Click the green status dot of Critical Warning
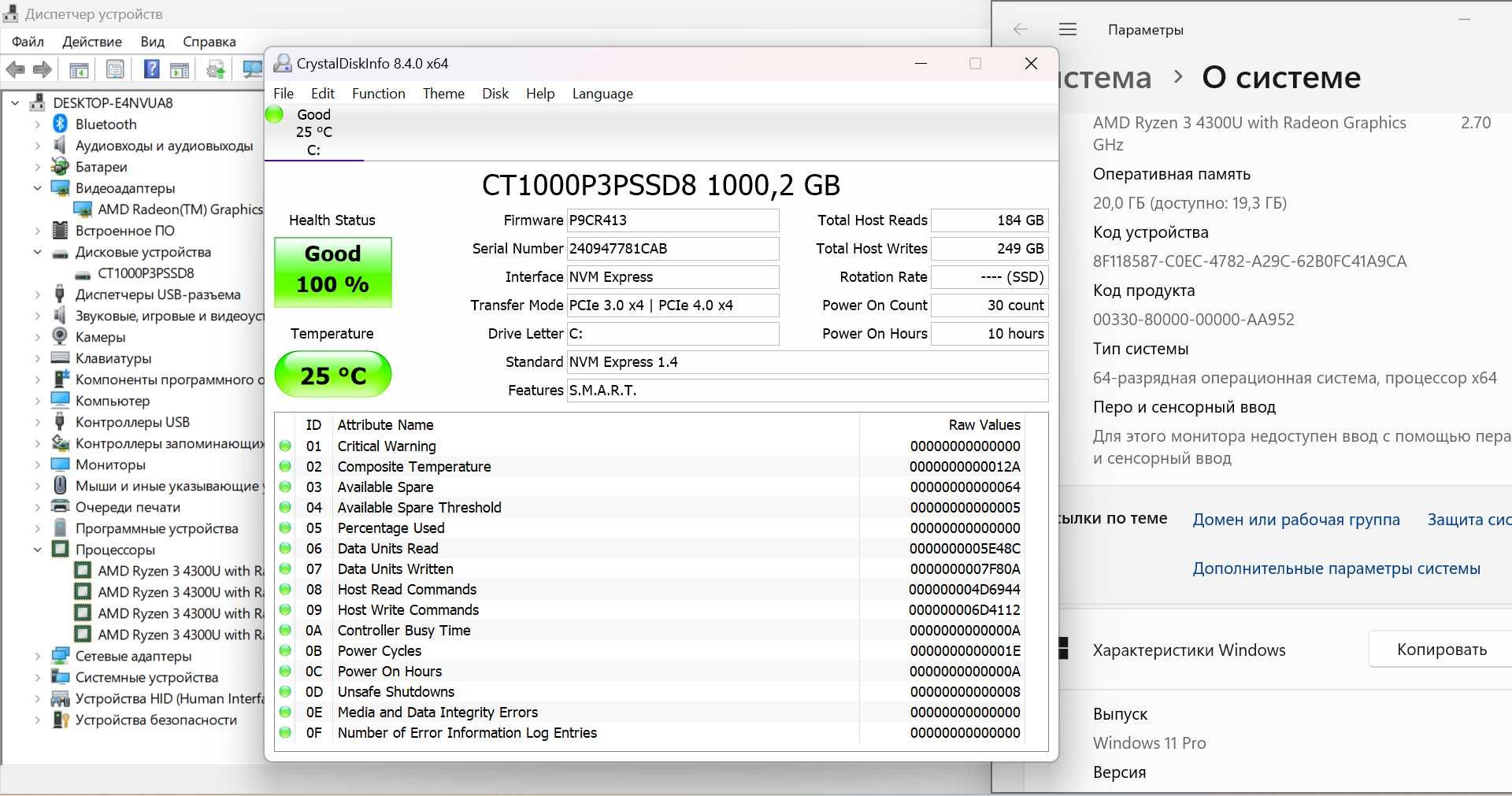The width and height of the screenshot is (1512, 796). (x=285, y=446)
